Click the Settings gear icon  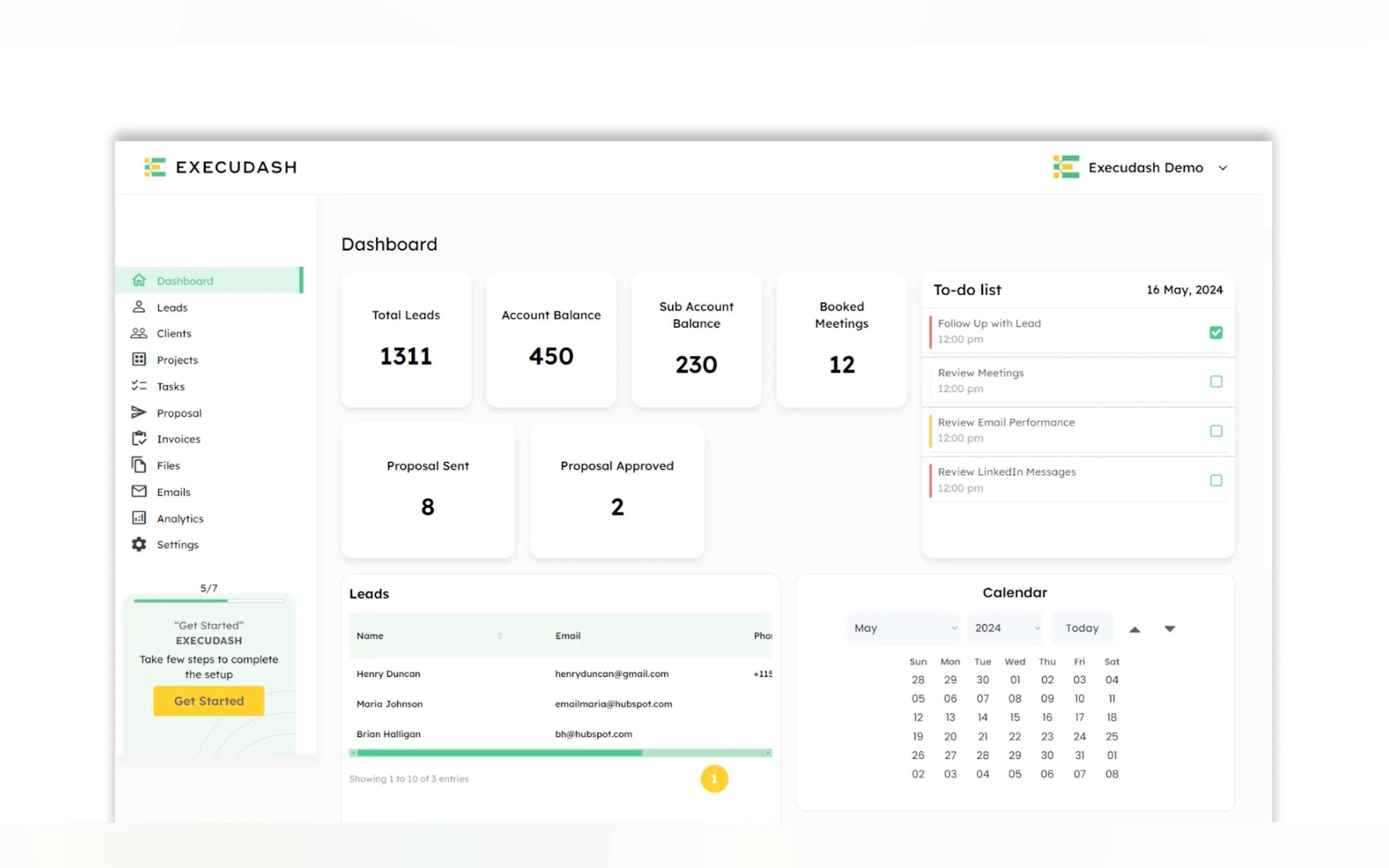click(x=138, y=544)
